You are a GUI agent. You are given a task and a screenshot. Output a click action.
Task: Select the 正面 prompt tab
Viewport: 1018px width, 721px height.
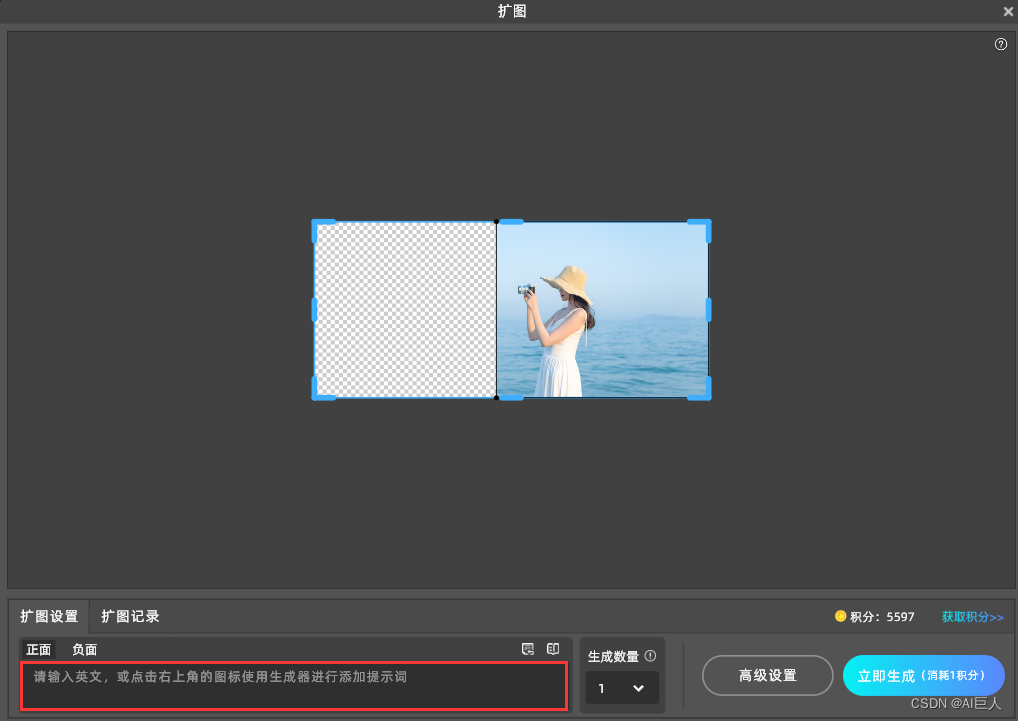pos(38,650)
